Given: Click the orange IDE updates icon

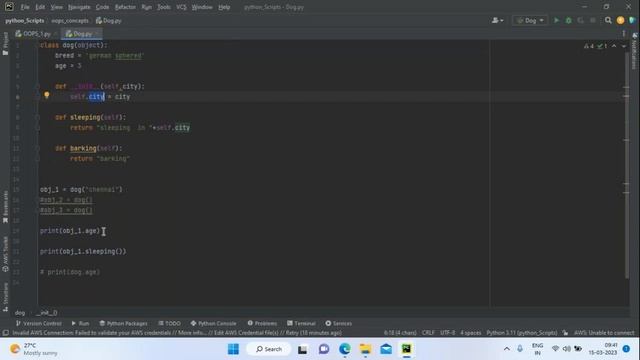Looking at the screenshot, I should (620, 20).
